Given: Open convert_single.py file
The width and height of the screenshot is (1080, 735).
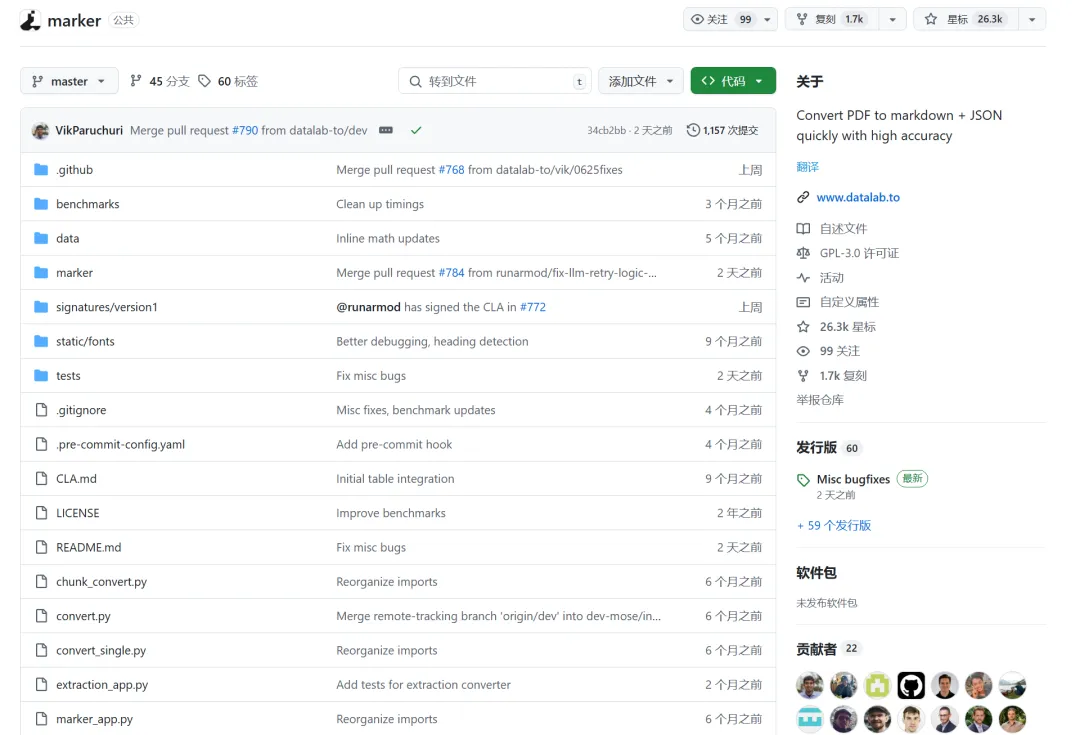Looking at the screenshot, I should coord(101,650).
